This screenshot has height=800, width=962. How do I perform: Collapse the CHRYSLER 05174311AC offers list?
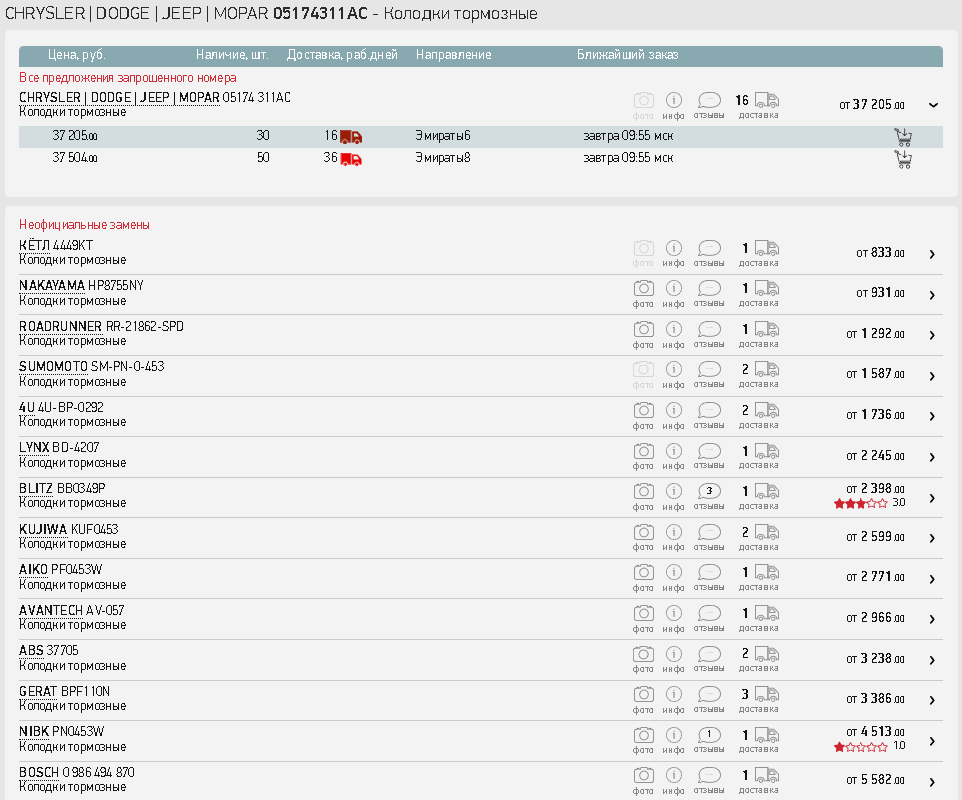pyautogui.click(x=933, y=105)
